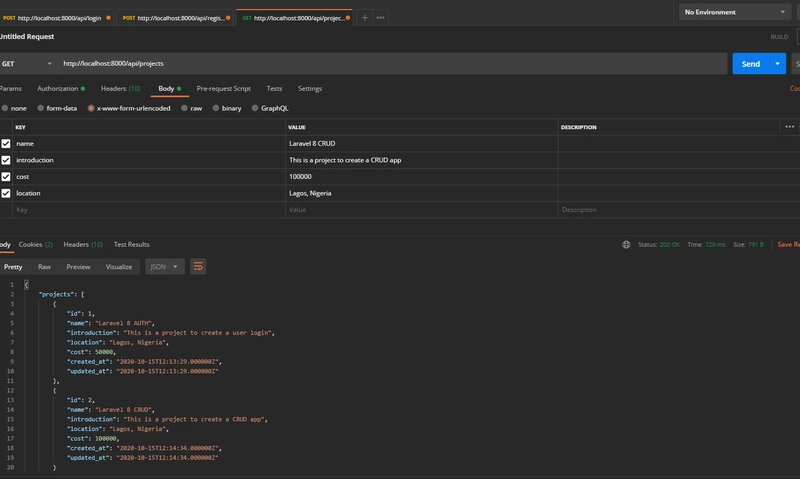
Task: Open the request Headers (10) tab
Action: [x=120, y=88]
